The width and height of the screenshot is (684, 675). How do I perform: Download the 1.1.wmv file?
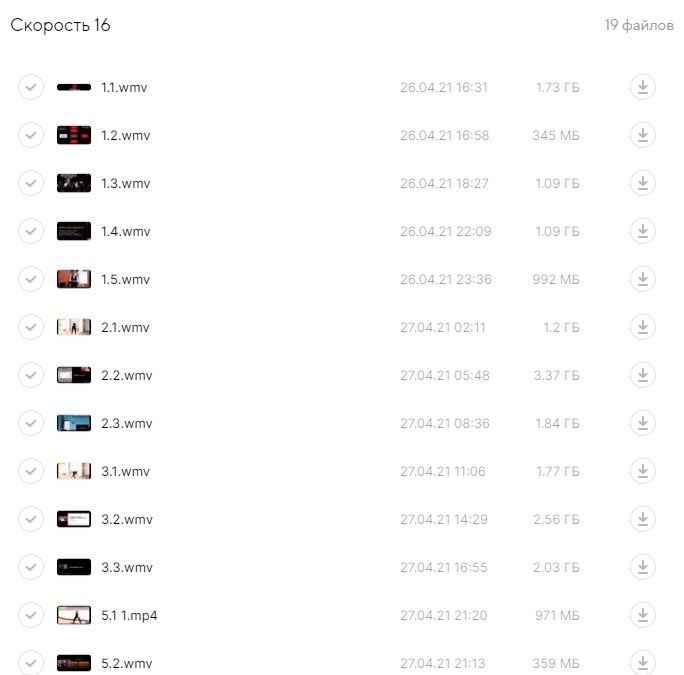[643, 87]
